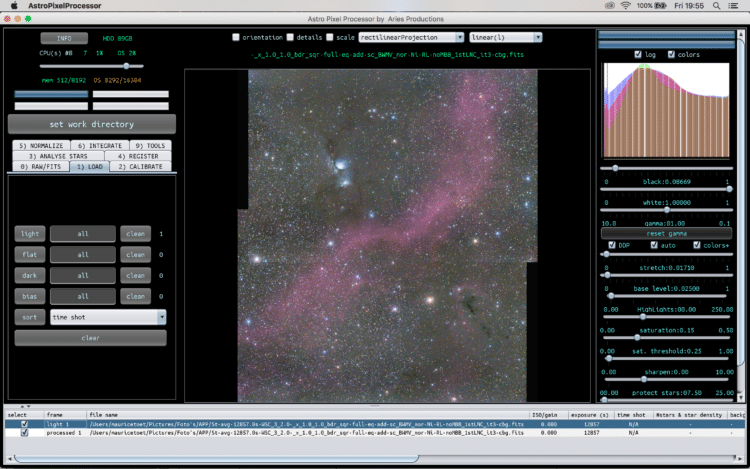Click the dark frames button
Image resolution: width=750 pixels, height=469 pixels.
point(30,275)
